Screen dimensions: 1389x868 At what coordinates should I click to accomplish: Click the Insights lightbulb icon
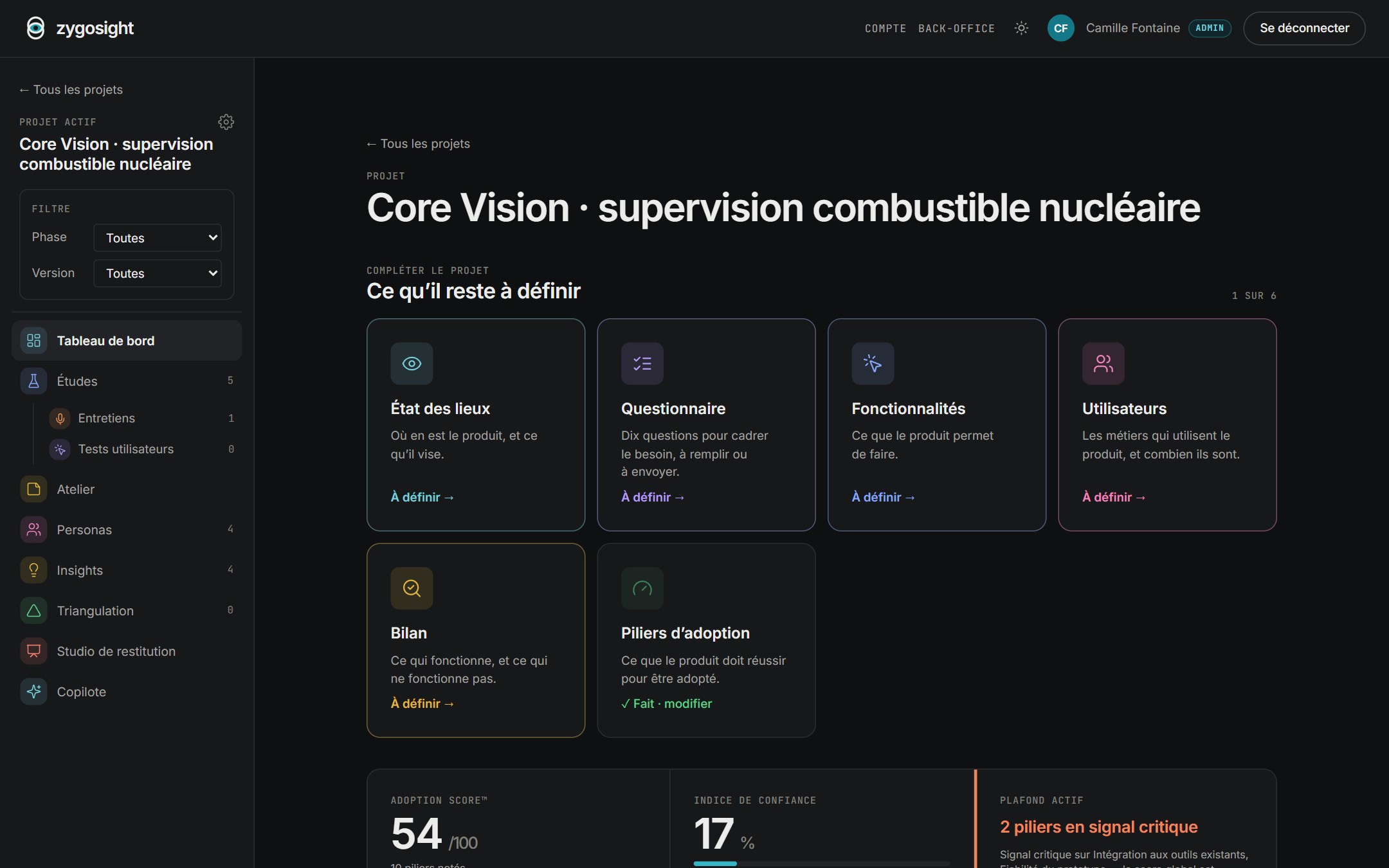34,570
